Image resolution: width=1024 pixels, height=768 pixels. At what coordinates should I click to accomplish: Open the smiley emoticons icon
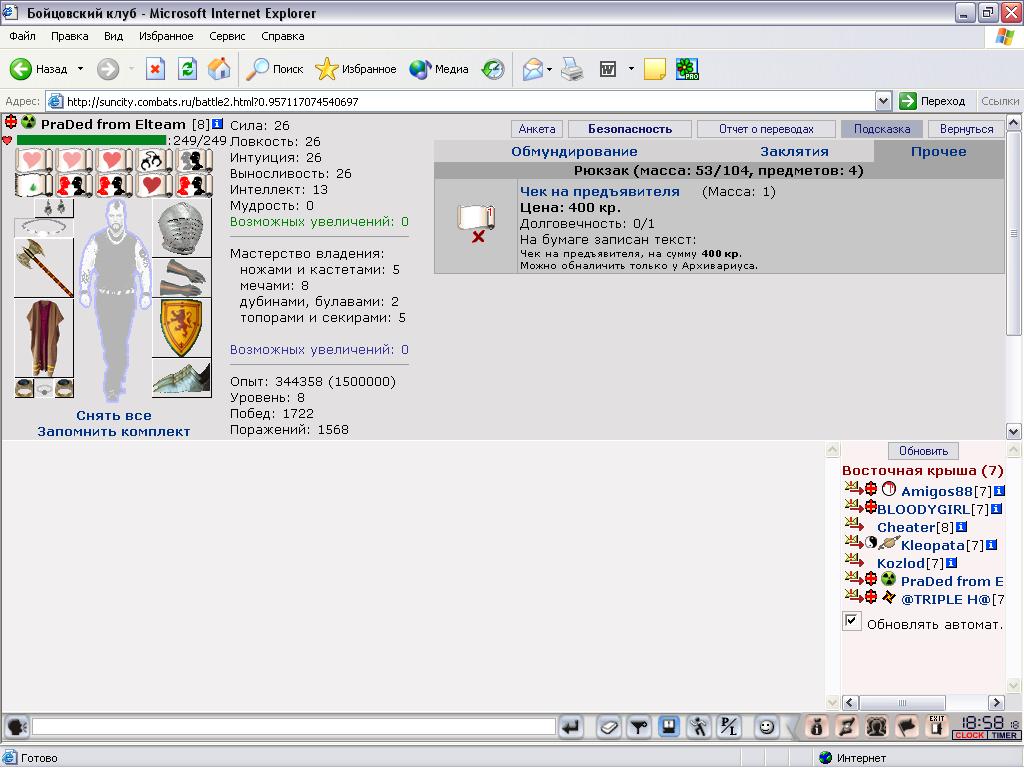pyautogui.click(x=767, y=726)
